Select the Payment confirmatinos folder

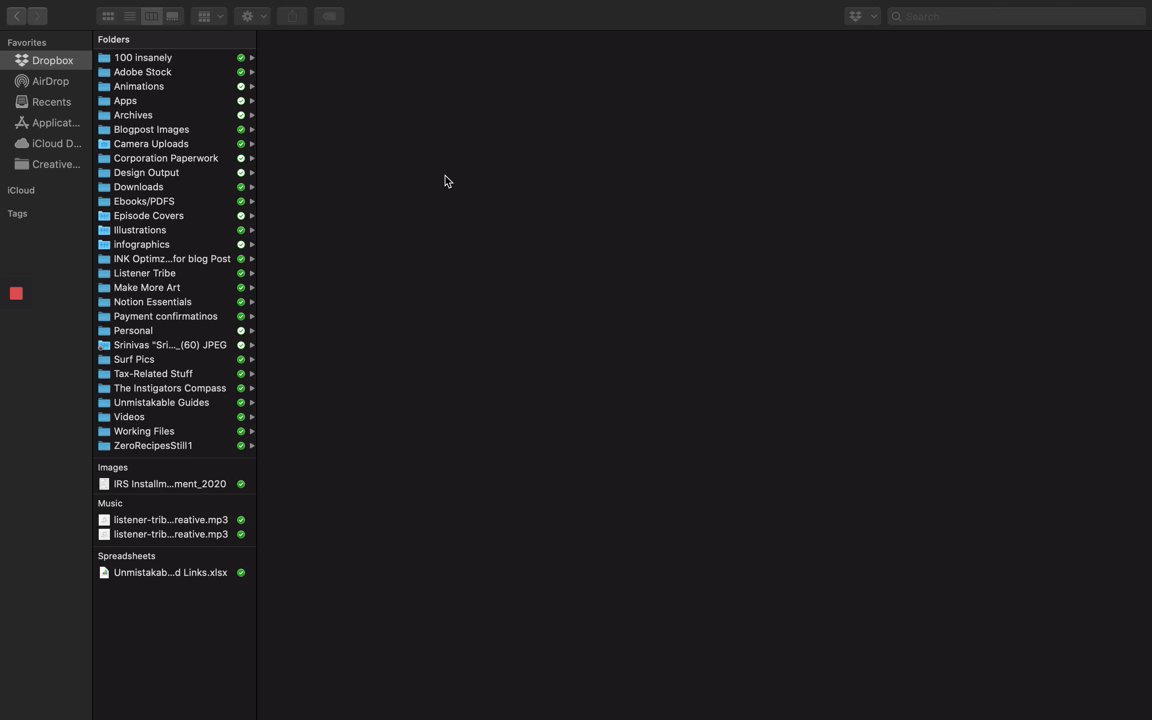pos(175,317)
